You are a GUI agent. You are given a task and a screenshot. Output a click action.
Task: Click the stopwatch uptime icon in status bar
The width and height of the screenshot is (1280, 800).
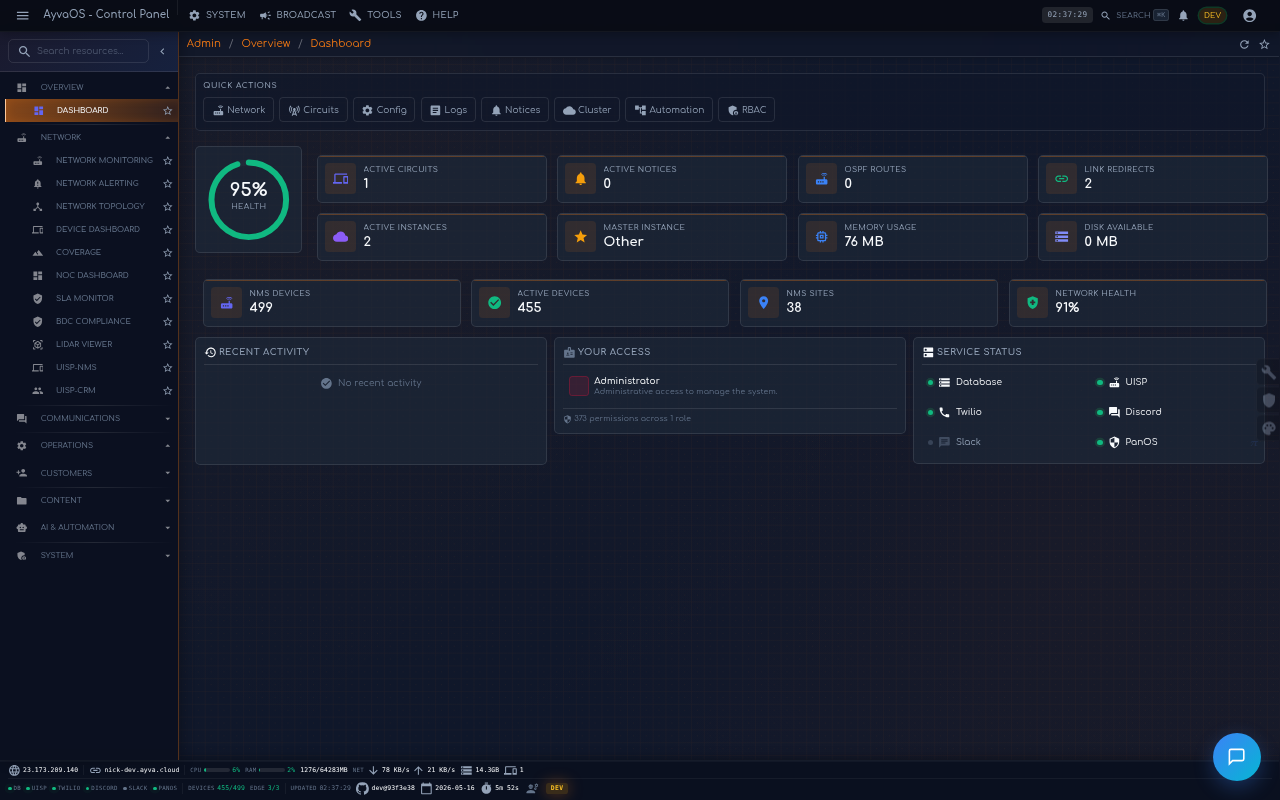486,788
